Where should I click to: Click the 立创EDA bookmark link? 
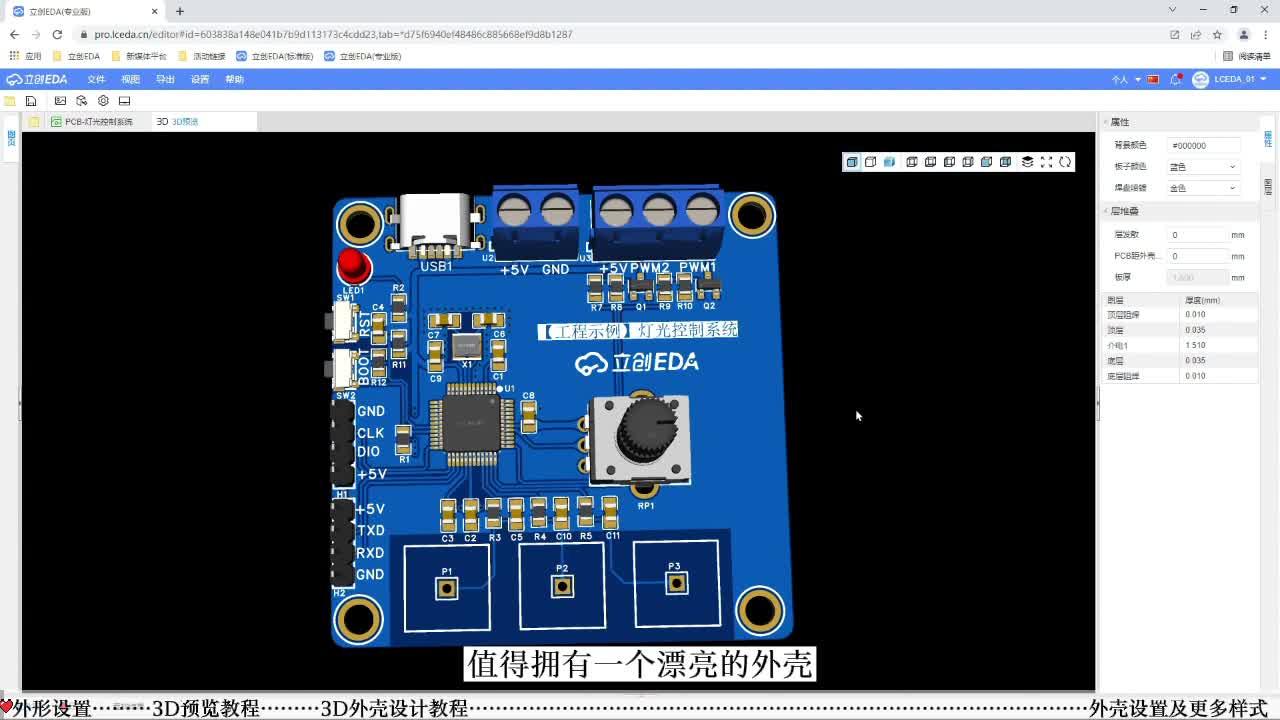click(x=76, y=56)
